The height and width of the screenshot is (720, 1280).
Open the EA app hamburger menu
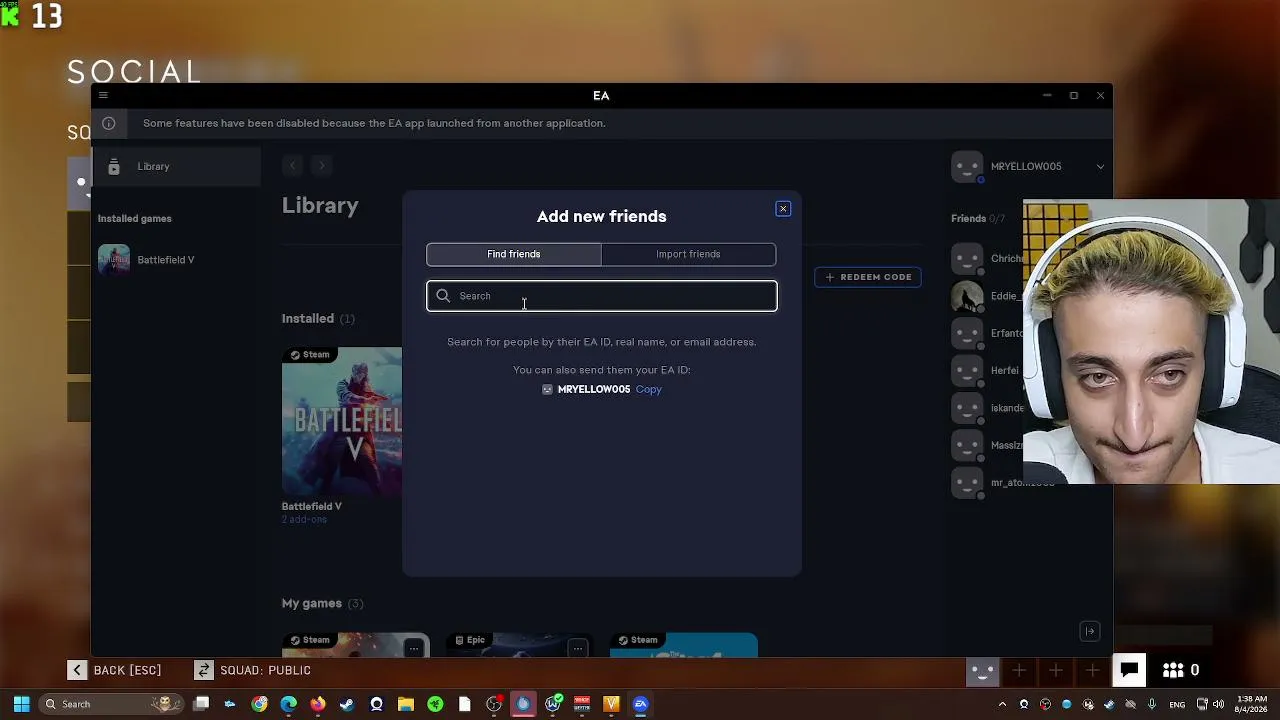click(x=103, y=95)
